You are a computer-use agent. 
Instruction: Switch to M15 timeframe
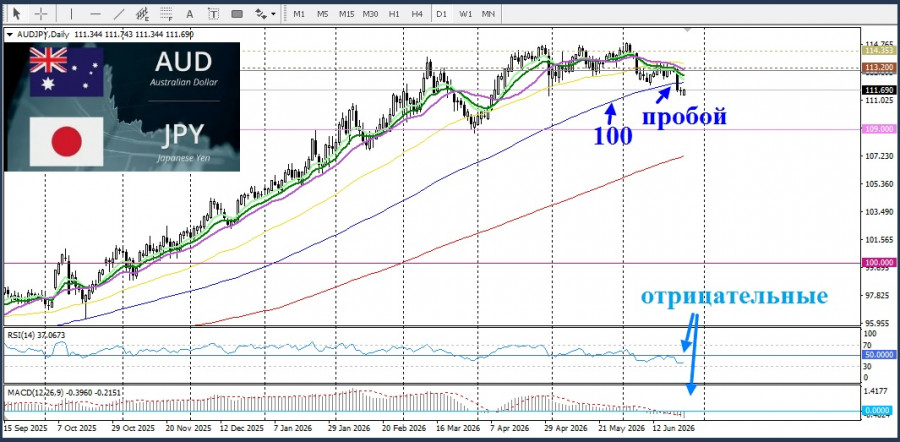coord(346,13)
